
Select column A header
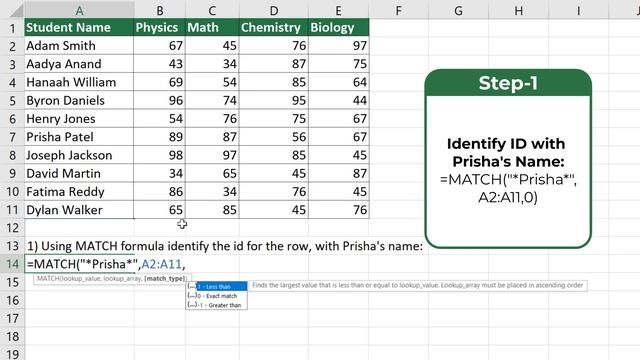[x=80, y=10]
